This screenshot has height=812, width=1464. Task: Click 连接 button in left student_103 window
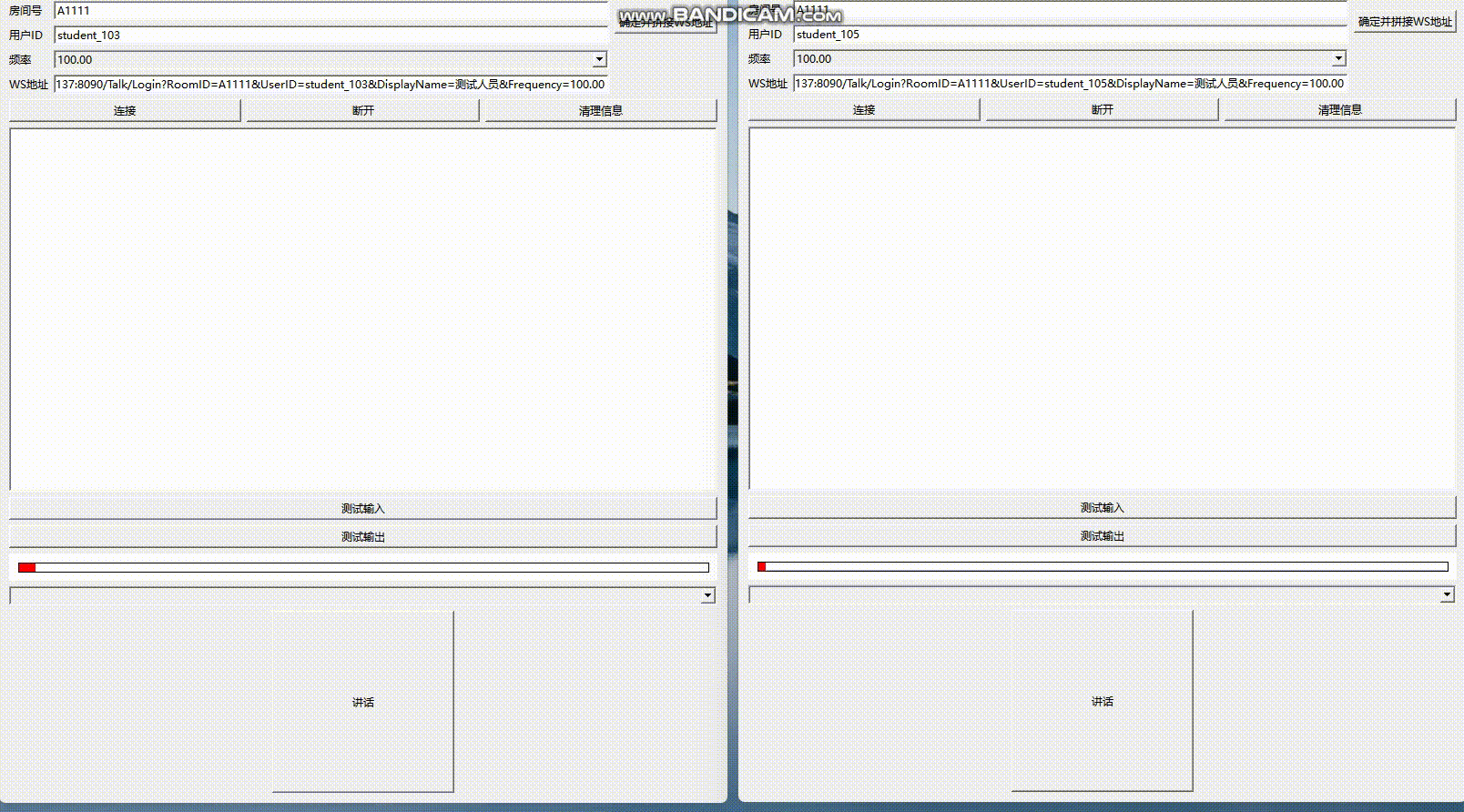coord(125,110)
